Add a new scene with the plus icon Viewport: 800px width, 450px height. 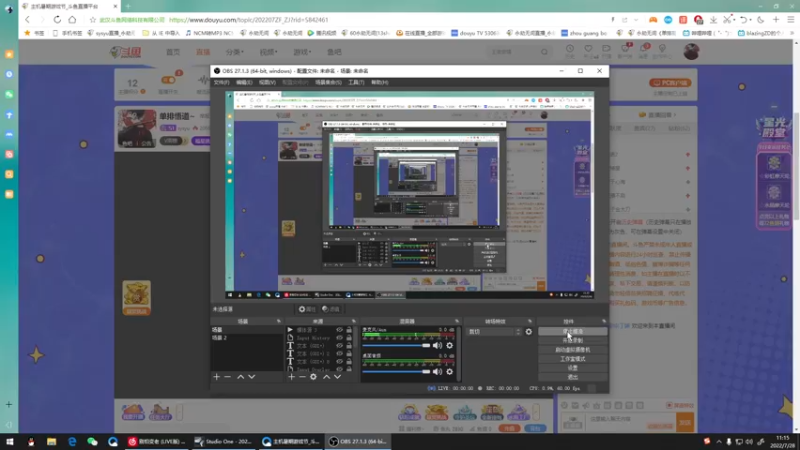(216, 377)
